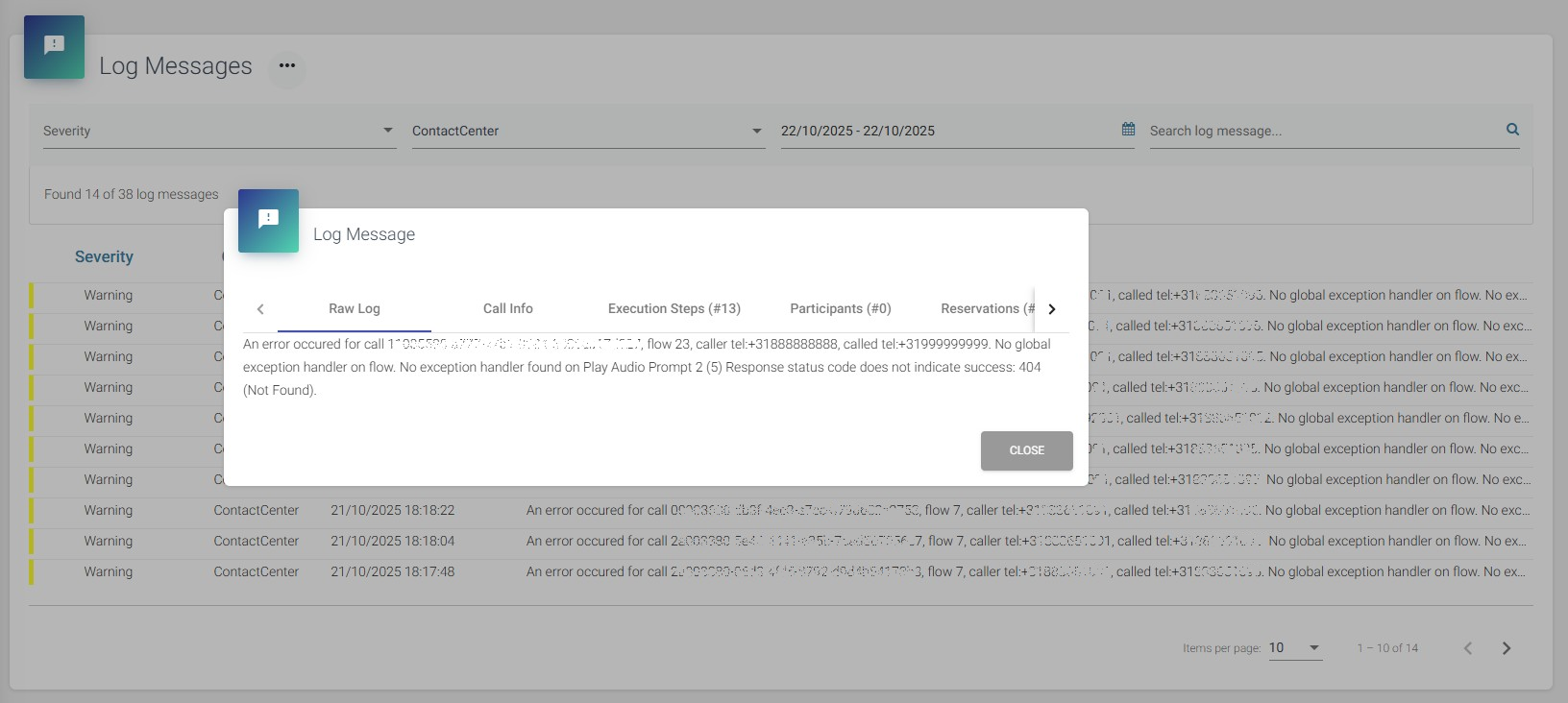Go to next page of log results
Screen dimensions: 1568x703
tap(1506, 648)
